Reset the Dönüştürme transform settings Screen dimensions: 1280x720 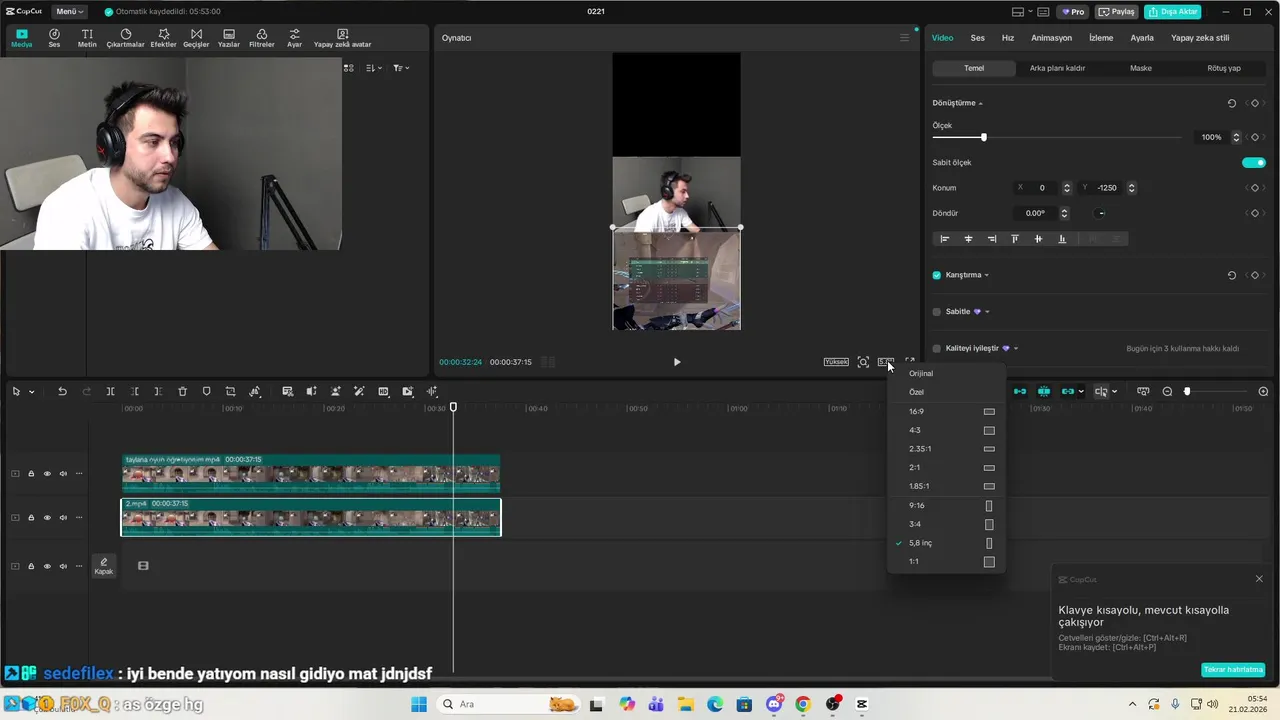click(x=1231, y=103)
